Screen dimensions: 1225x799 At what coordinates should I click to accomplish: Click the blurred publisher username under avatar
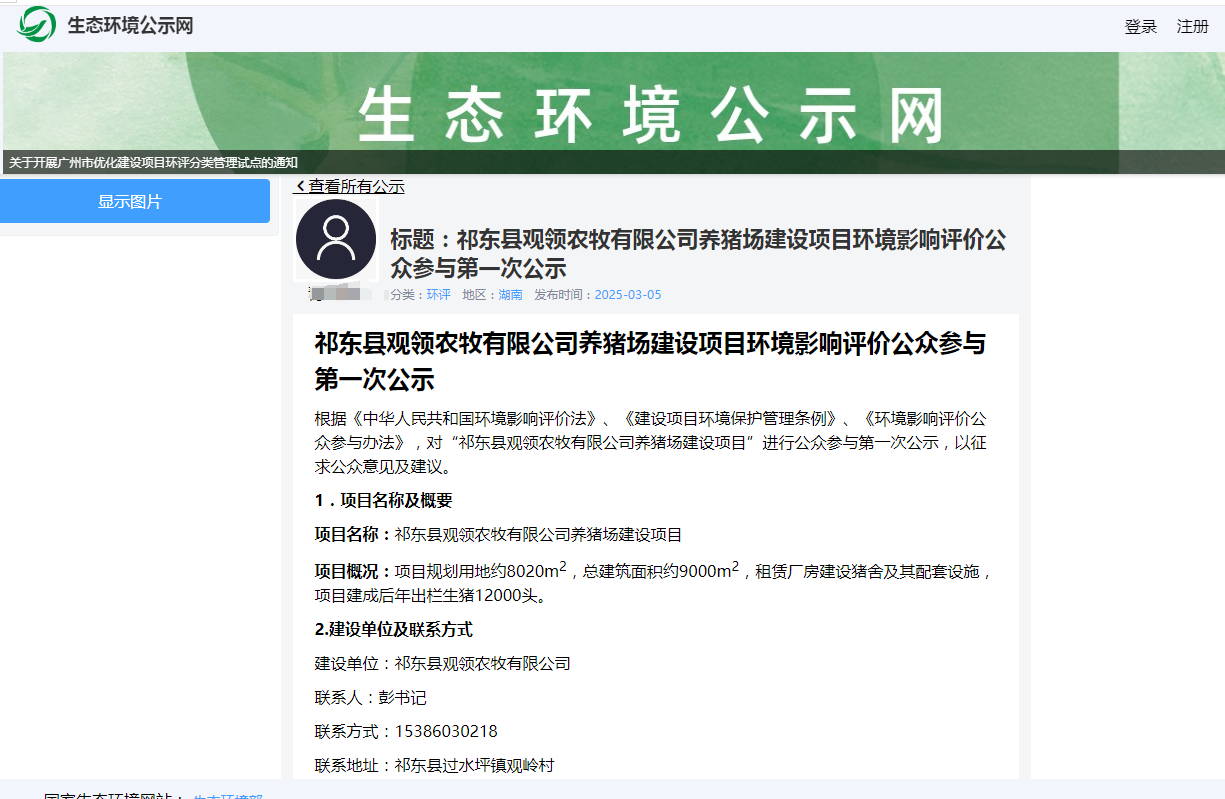tap(340, 294)
